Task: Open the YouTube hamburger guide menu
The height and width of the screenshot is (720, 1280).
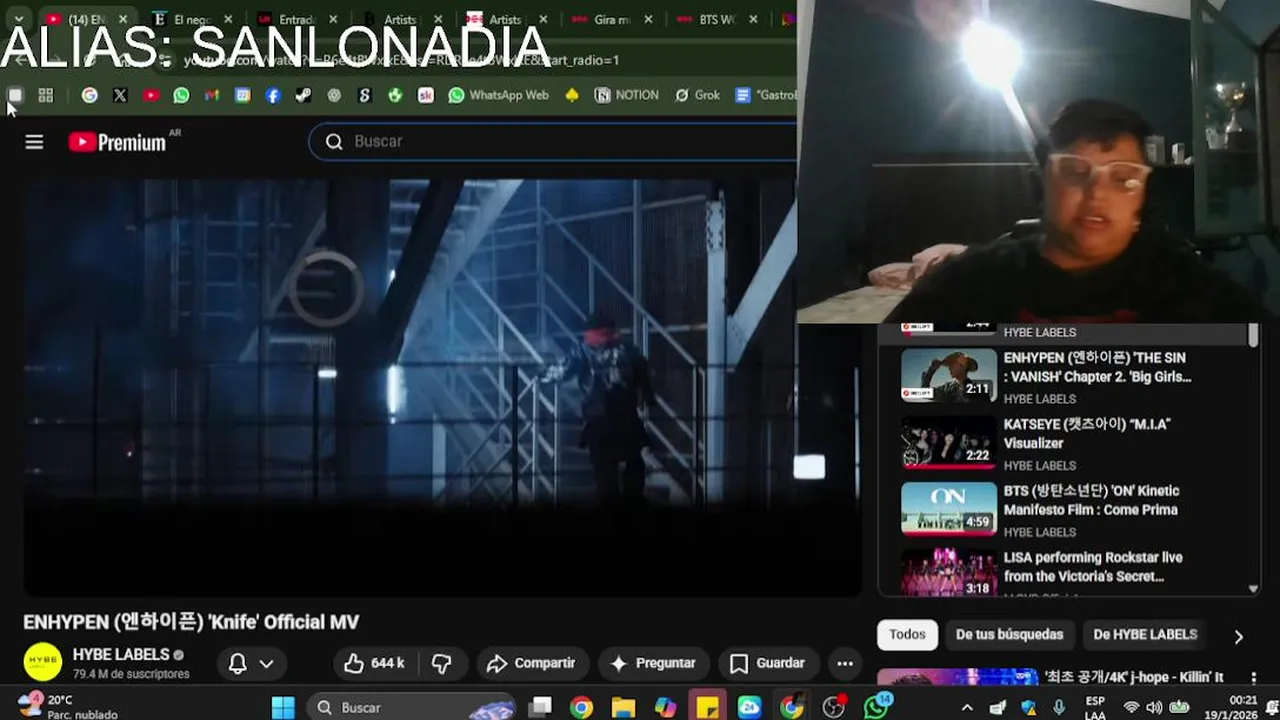Action: coord(34,142)
